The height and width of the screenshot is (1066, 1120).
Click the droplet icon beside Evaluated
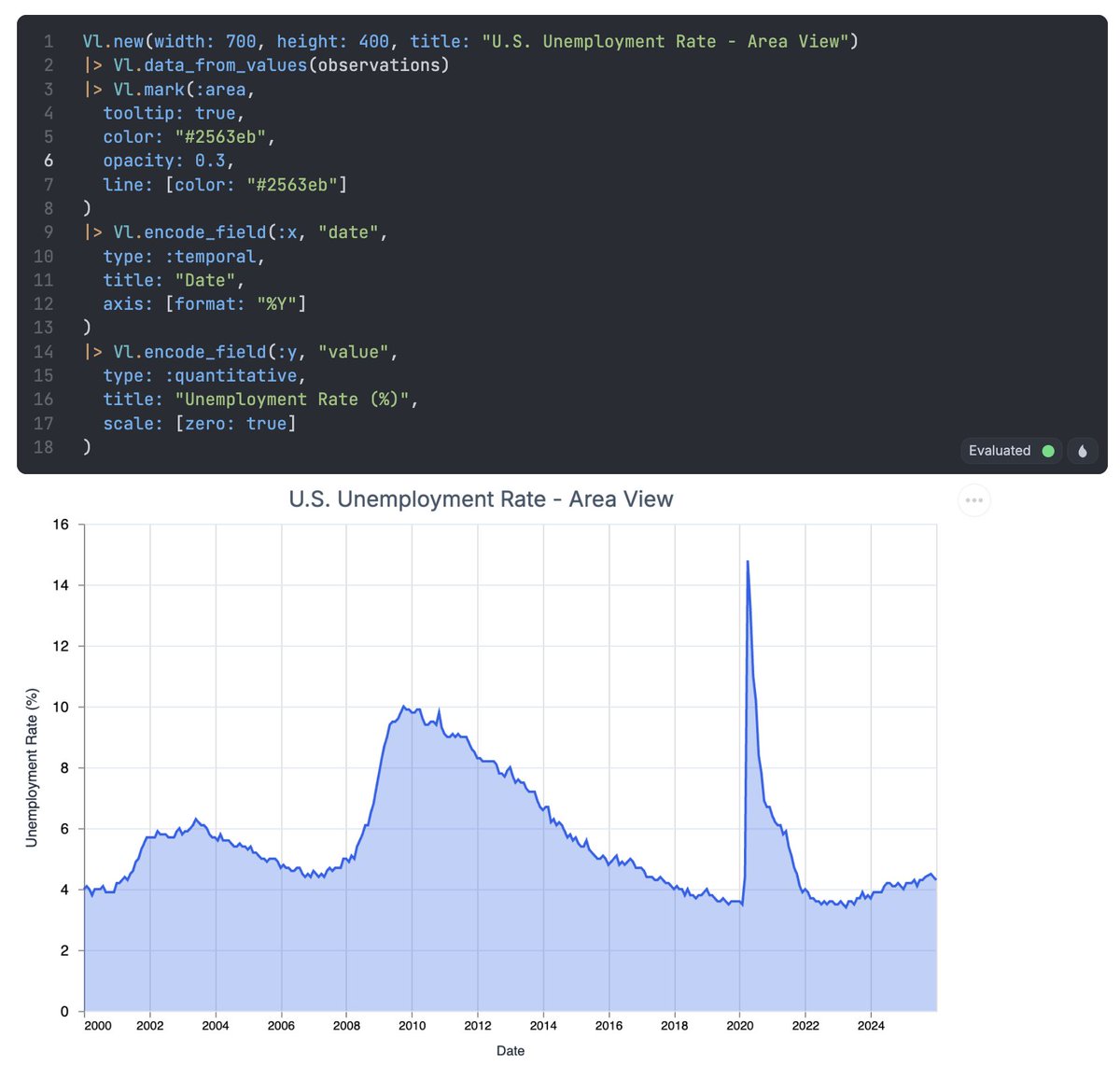point(1082,451)
